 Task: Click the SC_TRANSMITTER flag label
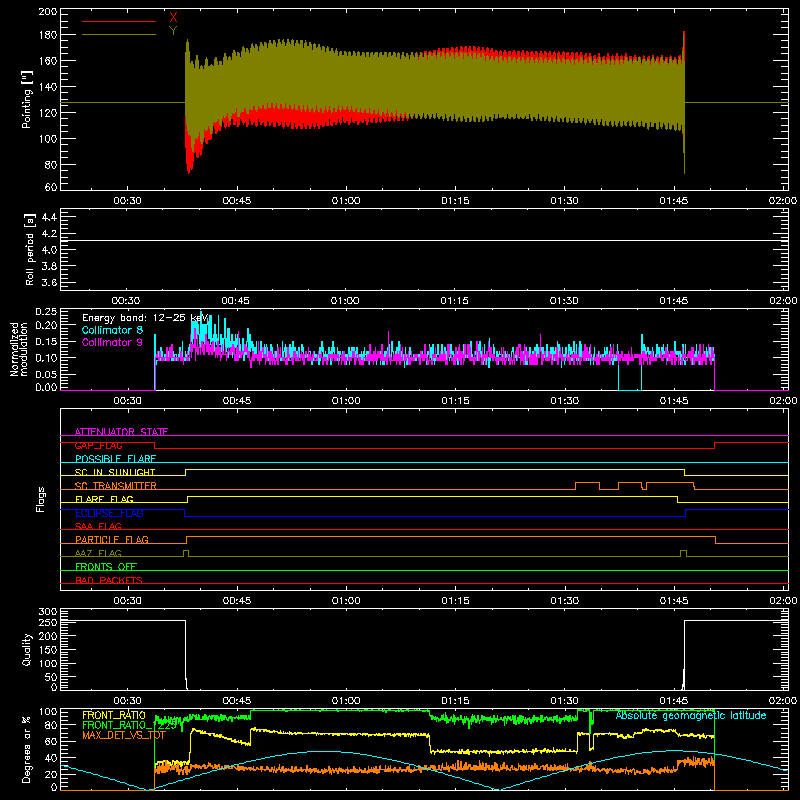pyautogui.click(x=116, y=486)
